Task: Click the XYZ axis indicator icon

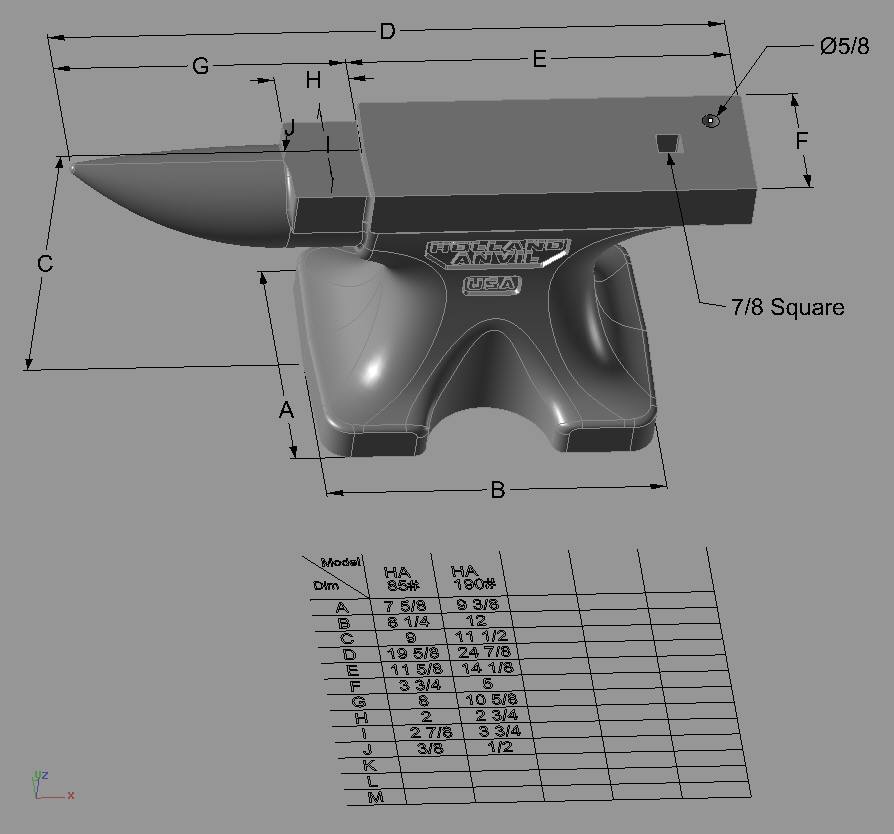Action: point(52,785)
